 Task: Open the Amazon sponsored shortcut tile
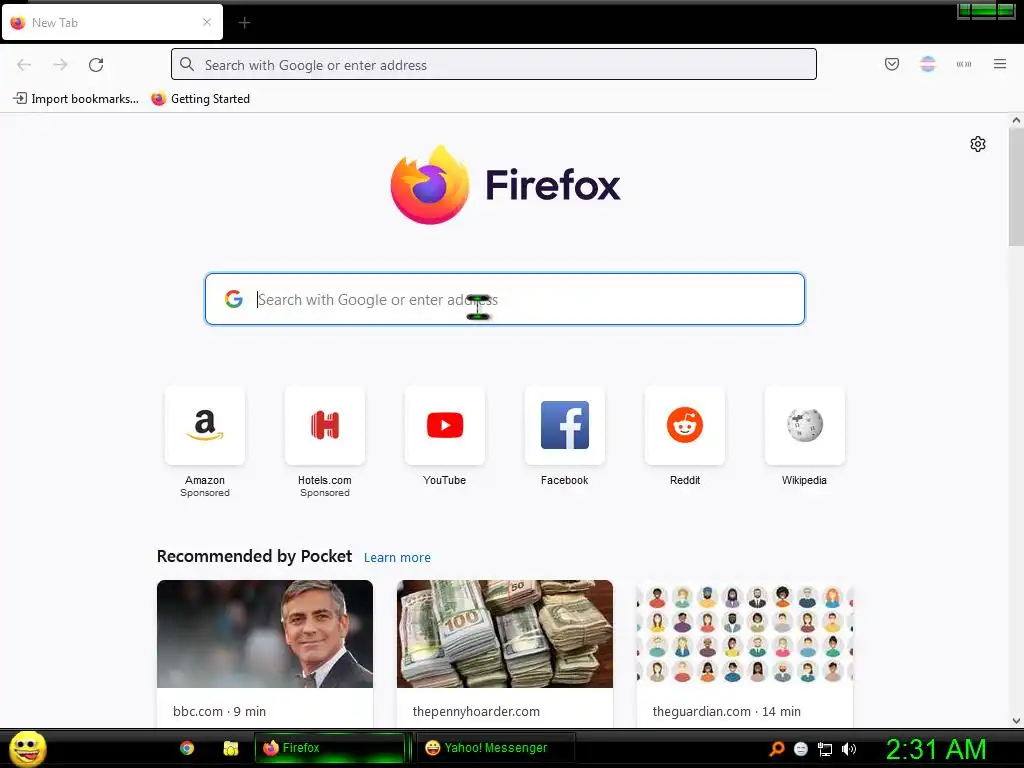tap(204, 426)
